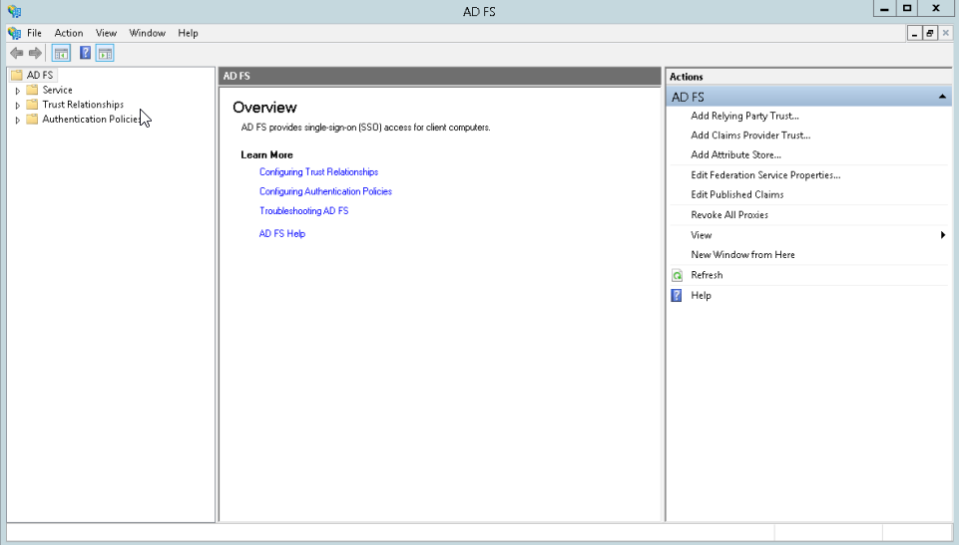This screenshot has height=545, width=959.
Task: Click Edit Published Claims action
Action: (x=737, y=195)
